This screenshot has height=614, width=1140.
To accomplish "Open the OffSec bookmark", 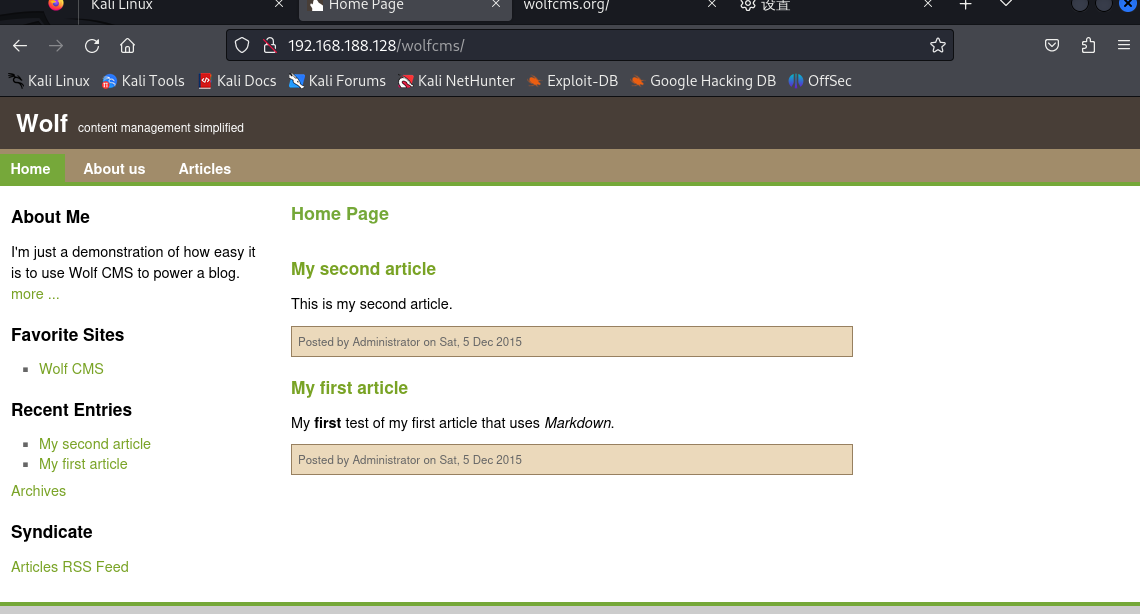I will 820,81.
